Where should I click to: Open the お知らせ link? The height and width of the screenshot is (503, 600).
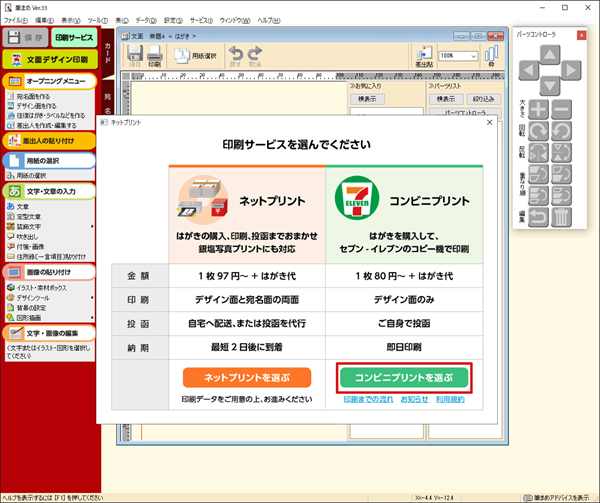[x=414, y=399]
